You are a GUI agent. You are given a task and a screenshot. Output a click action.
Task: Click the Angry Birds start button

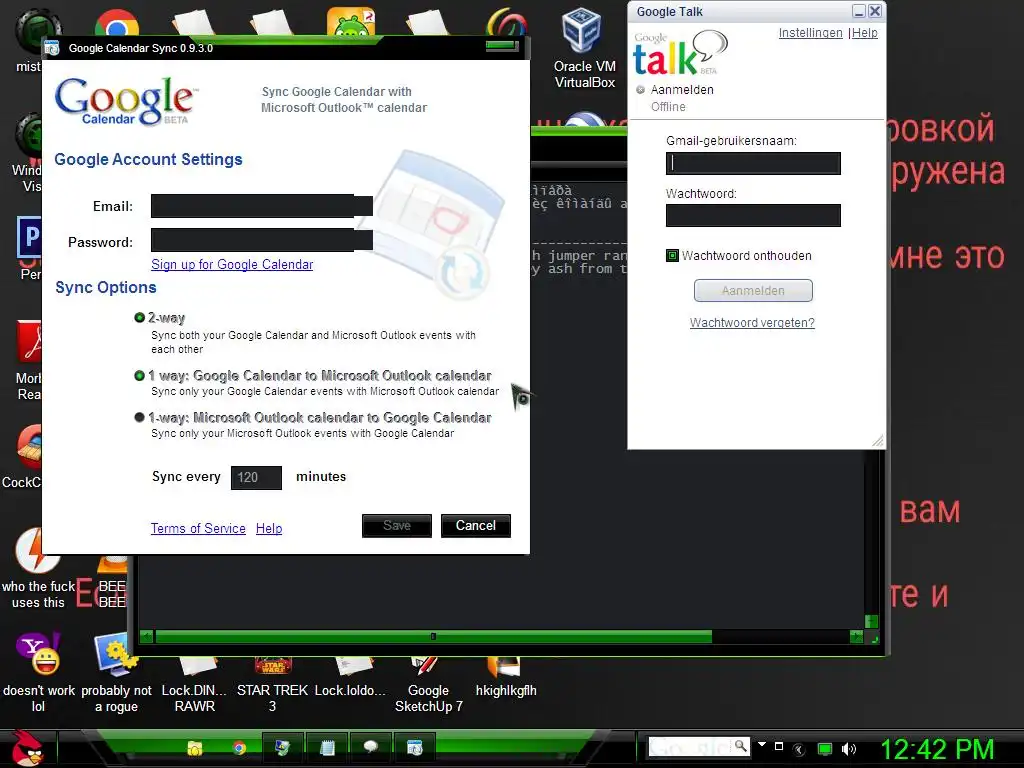point(27,747)
